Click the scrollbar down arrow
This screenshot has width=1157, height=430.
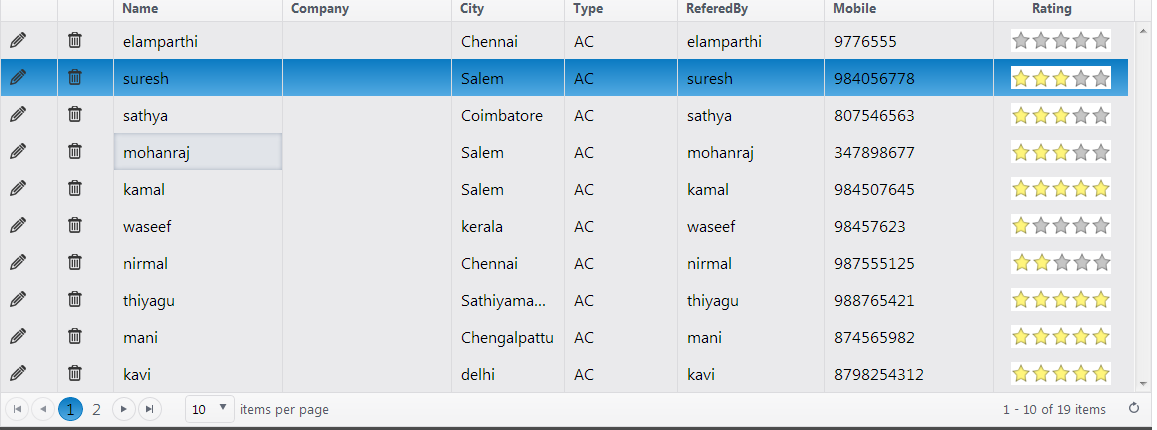coord(1143,382)
